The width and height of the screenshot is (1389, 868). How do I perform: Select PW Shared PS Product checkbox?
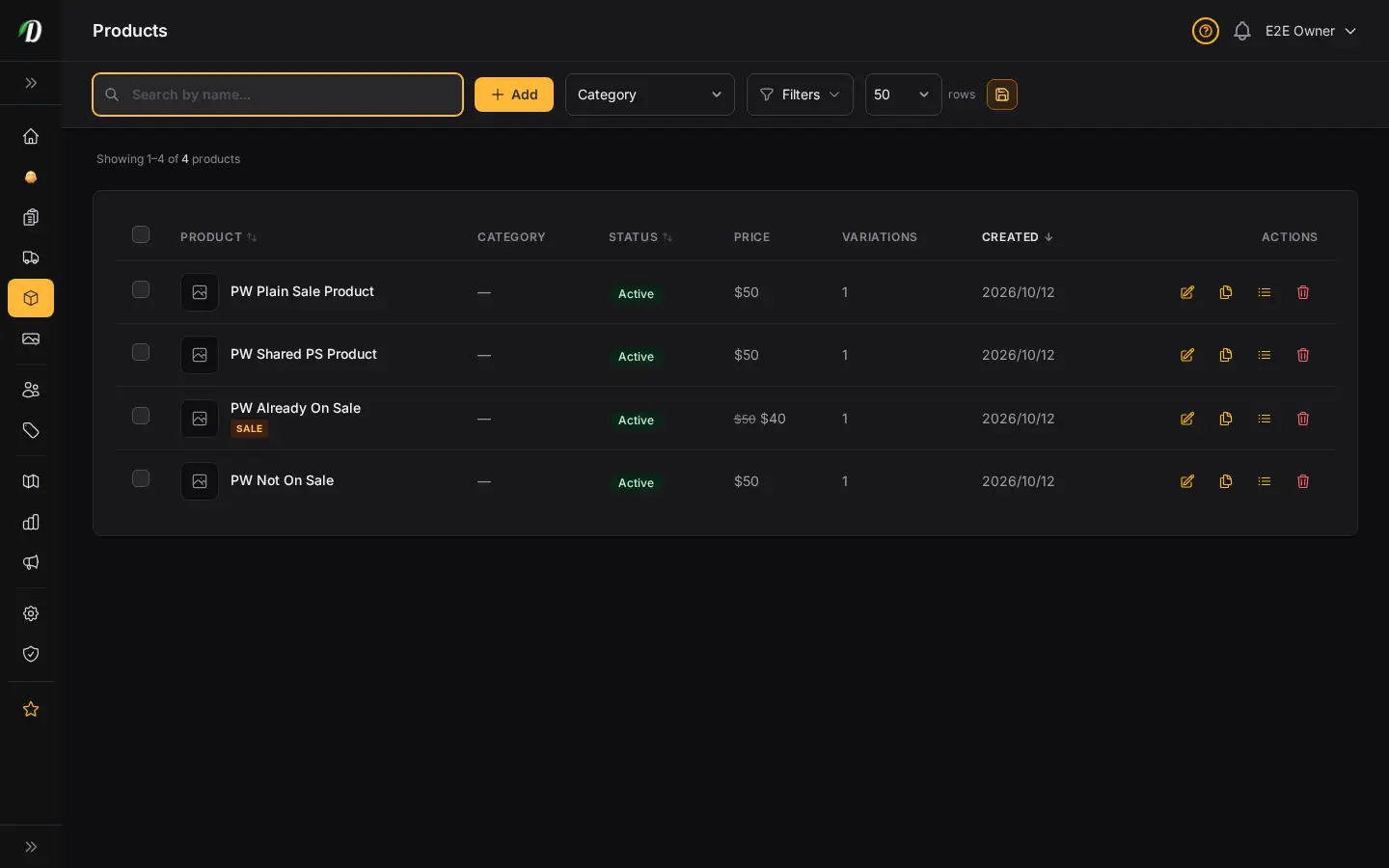click(141, 352)
